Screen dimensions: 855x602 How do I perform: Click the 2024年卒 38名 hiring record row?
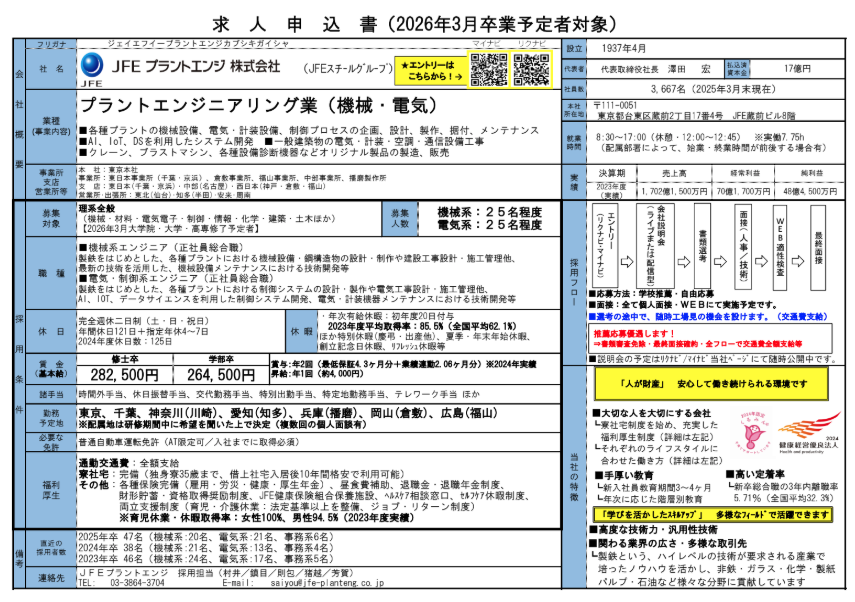(x=206, y=547)
